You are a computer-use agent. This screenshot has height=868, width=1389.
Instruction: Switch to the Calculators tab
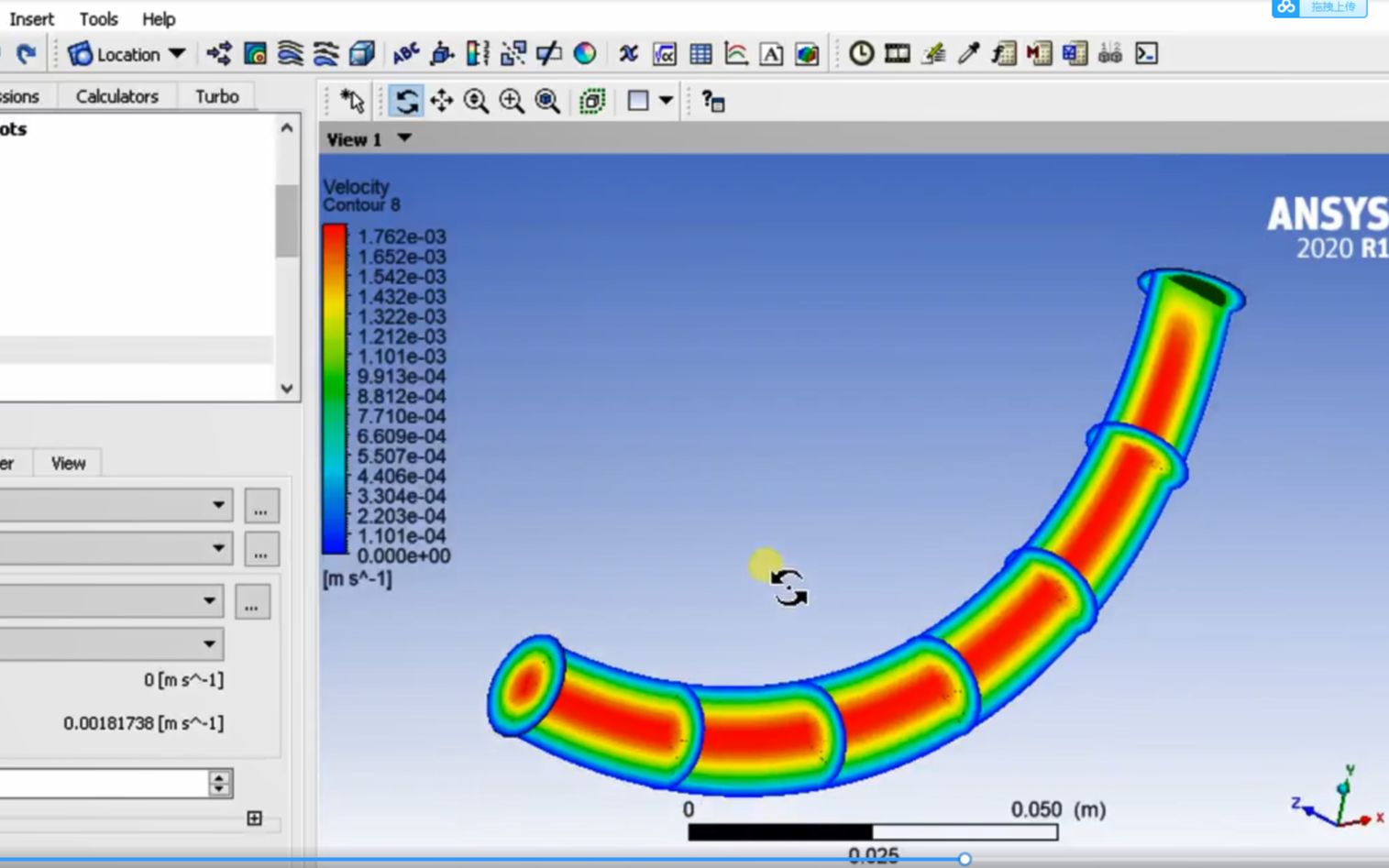[116, 96]
